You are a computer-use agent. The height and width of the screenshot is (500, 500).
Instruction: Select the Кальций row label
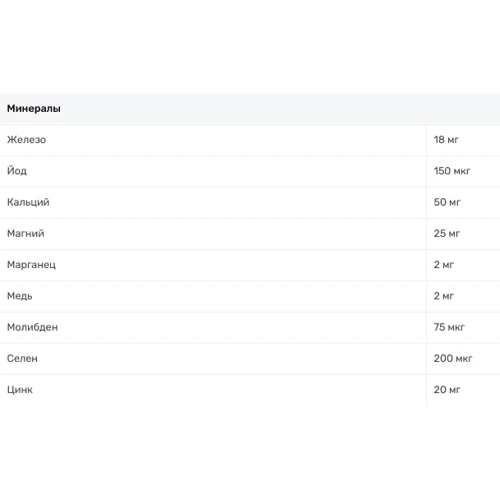click(x=28, y=202)
